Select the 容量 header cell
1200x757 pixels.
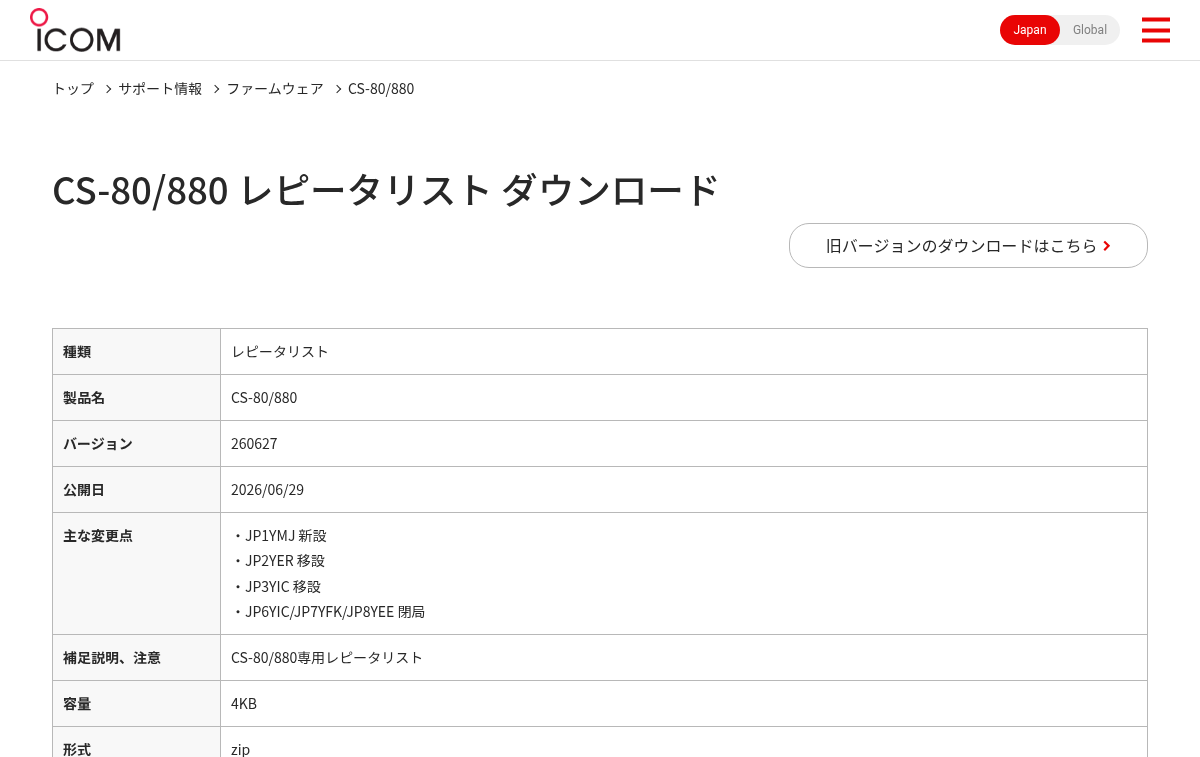click(137, 704)
